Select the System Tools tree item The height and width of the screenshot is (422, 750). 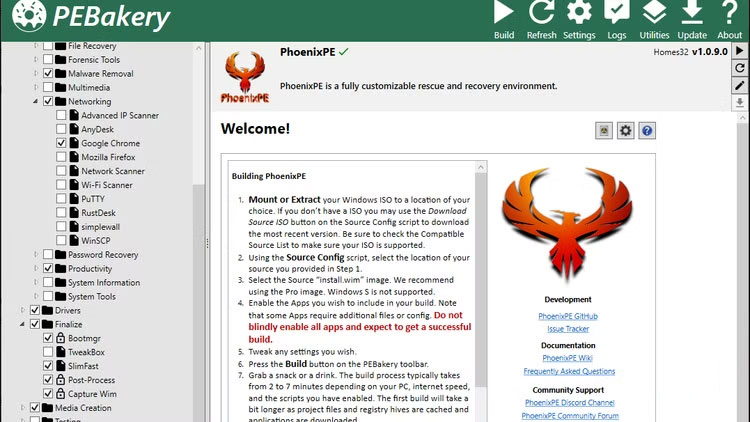[x=92, y=297]
